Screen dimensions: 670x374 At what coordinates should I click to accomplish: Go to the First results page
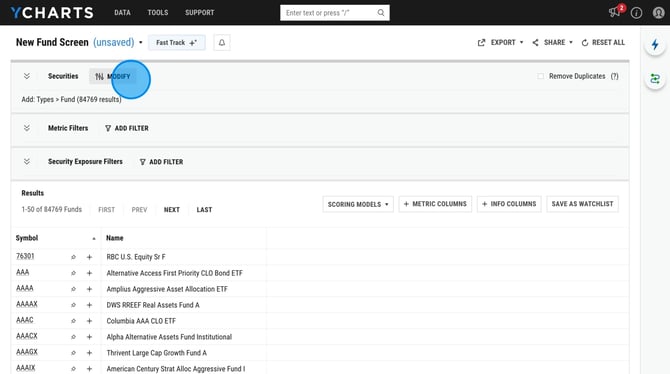(106, 209)
